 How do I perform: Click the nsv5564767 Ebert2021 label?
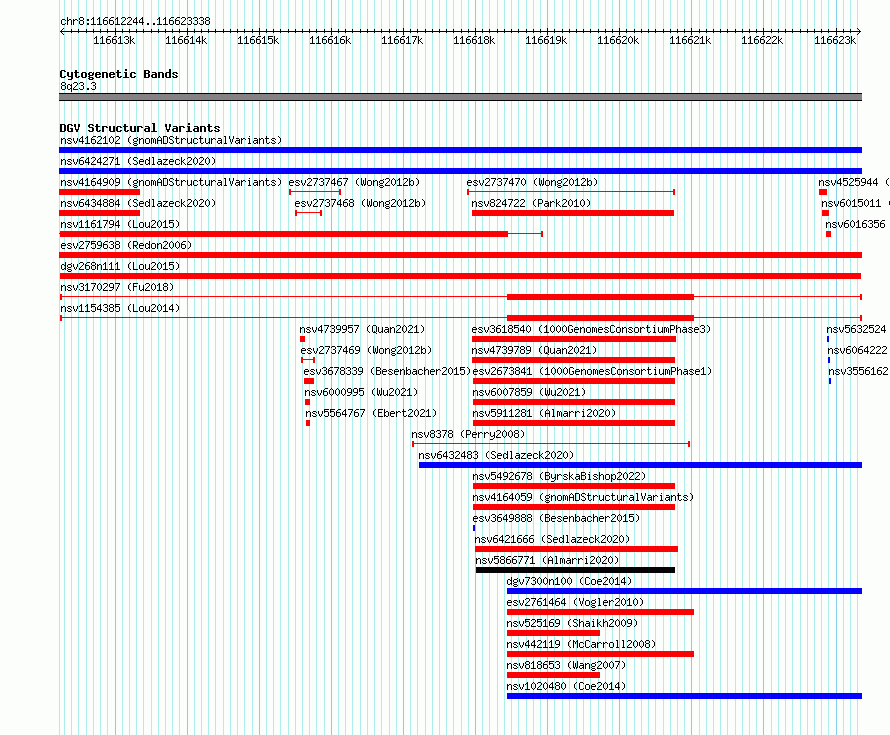click(371, 413)
